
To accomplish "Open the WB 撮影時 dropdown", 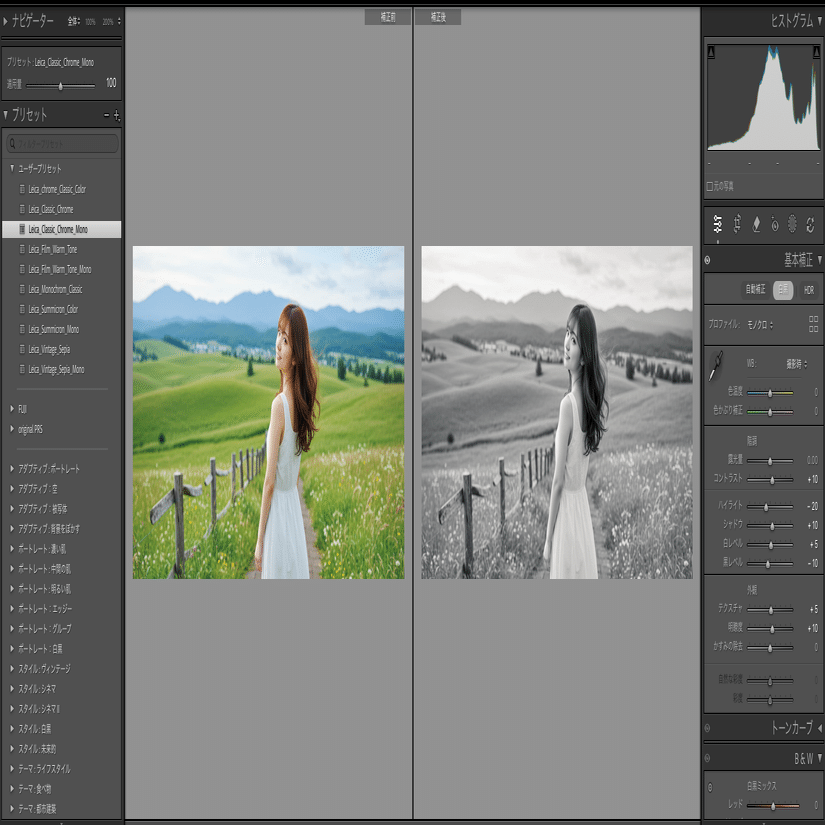I will (x=797, y=364).
